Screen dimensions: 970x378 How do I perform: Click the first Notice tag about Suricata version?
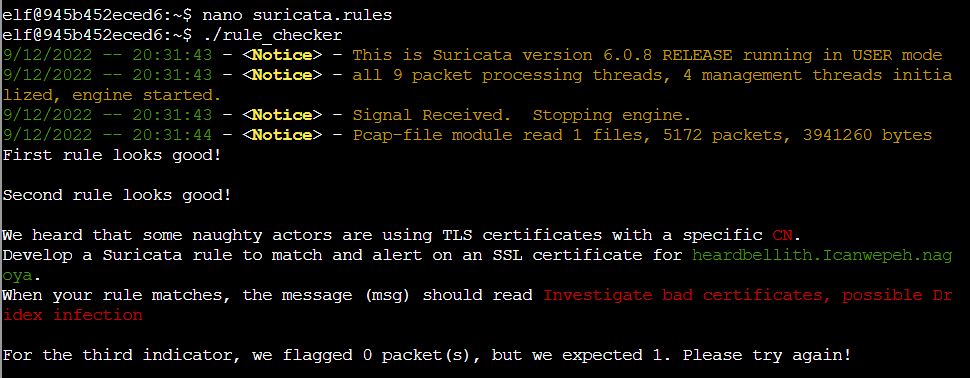click(x=282, y=55)
